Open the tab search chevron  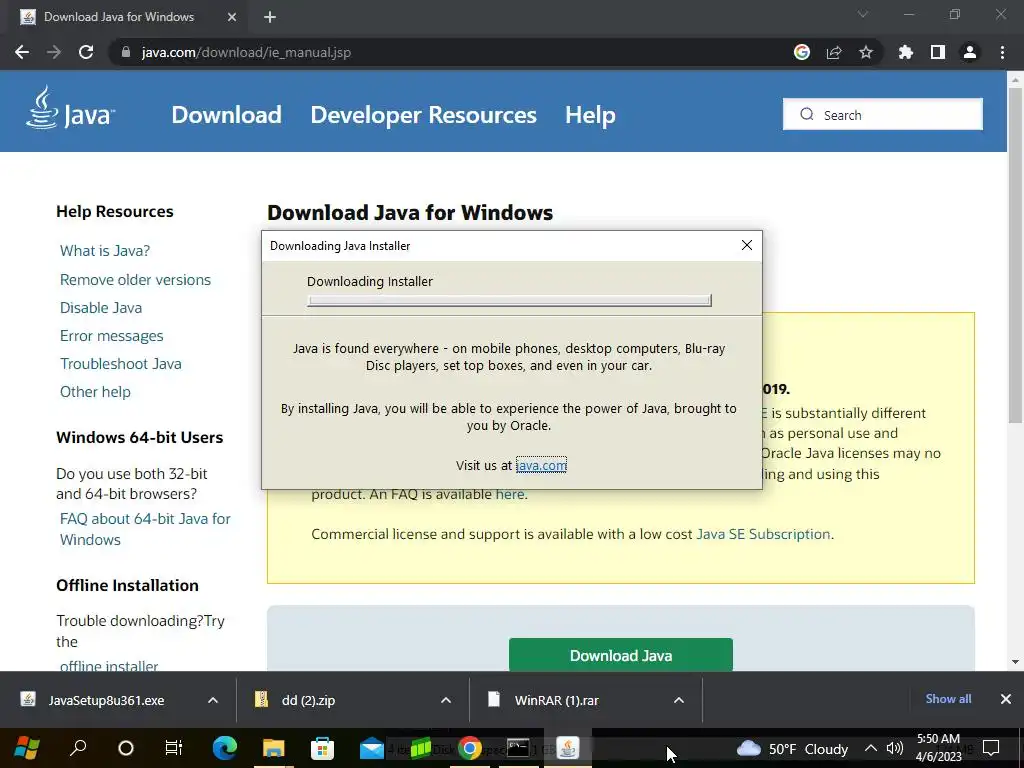pyautogui.click(x=863, y=14)
